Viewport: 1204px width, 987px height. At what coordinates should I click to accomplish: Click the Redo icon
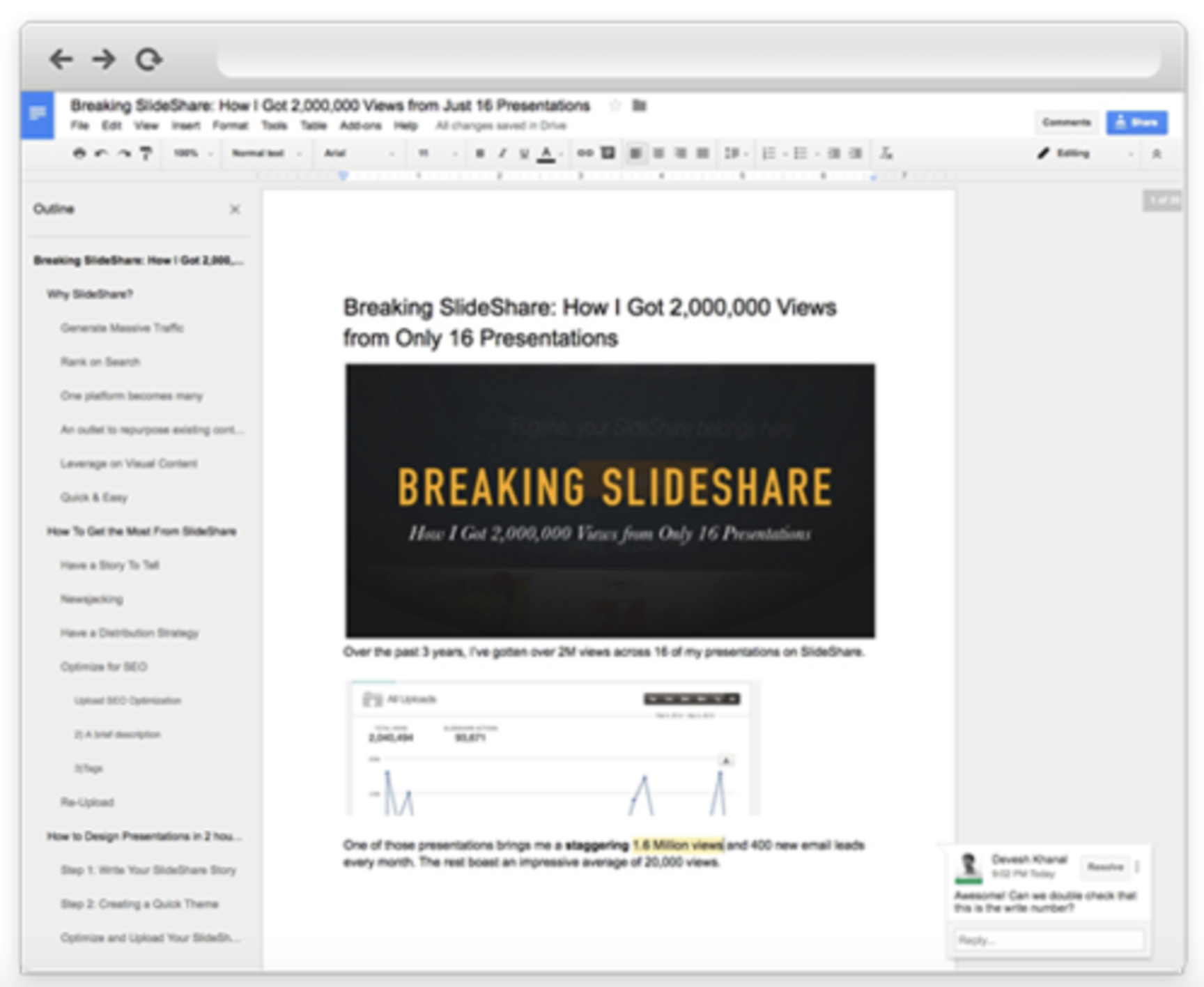(x=124, y=153)
